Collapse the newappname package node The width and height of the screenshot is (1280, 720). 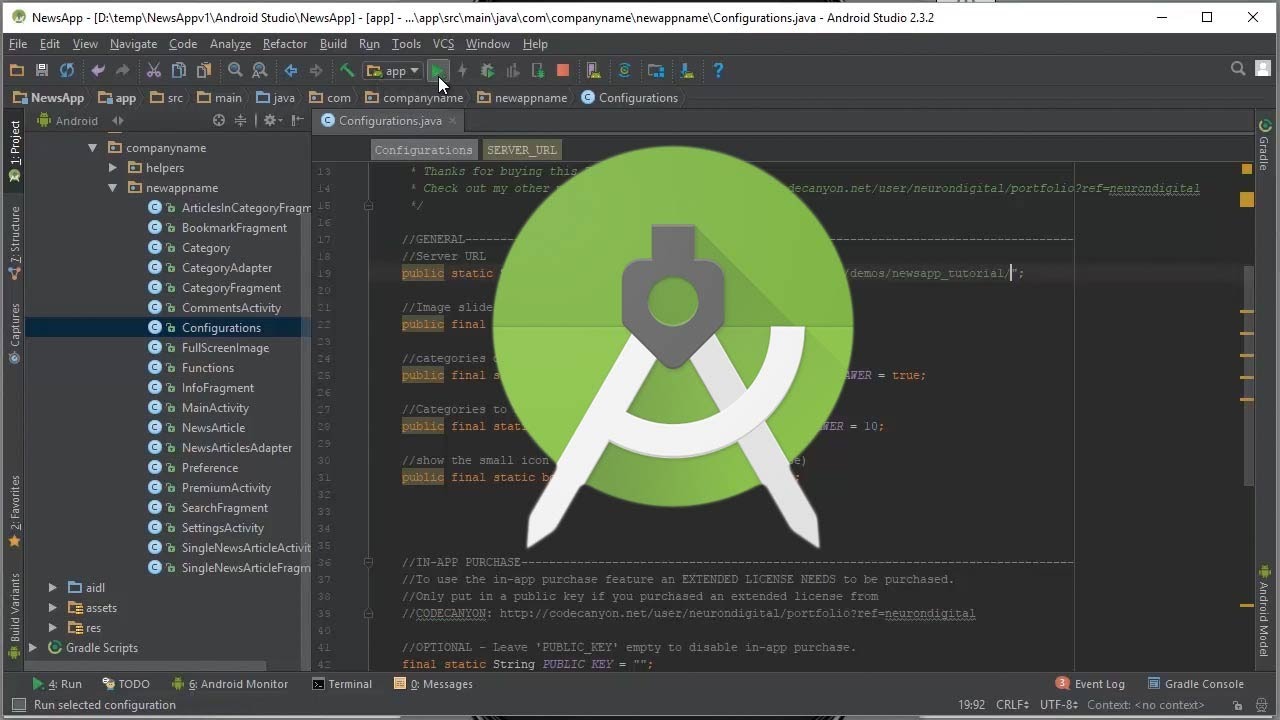(112, 188)
